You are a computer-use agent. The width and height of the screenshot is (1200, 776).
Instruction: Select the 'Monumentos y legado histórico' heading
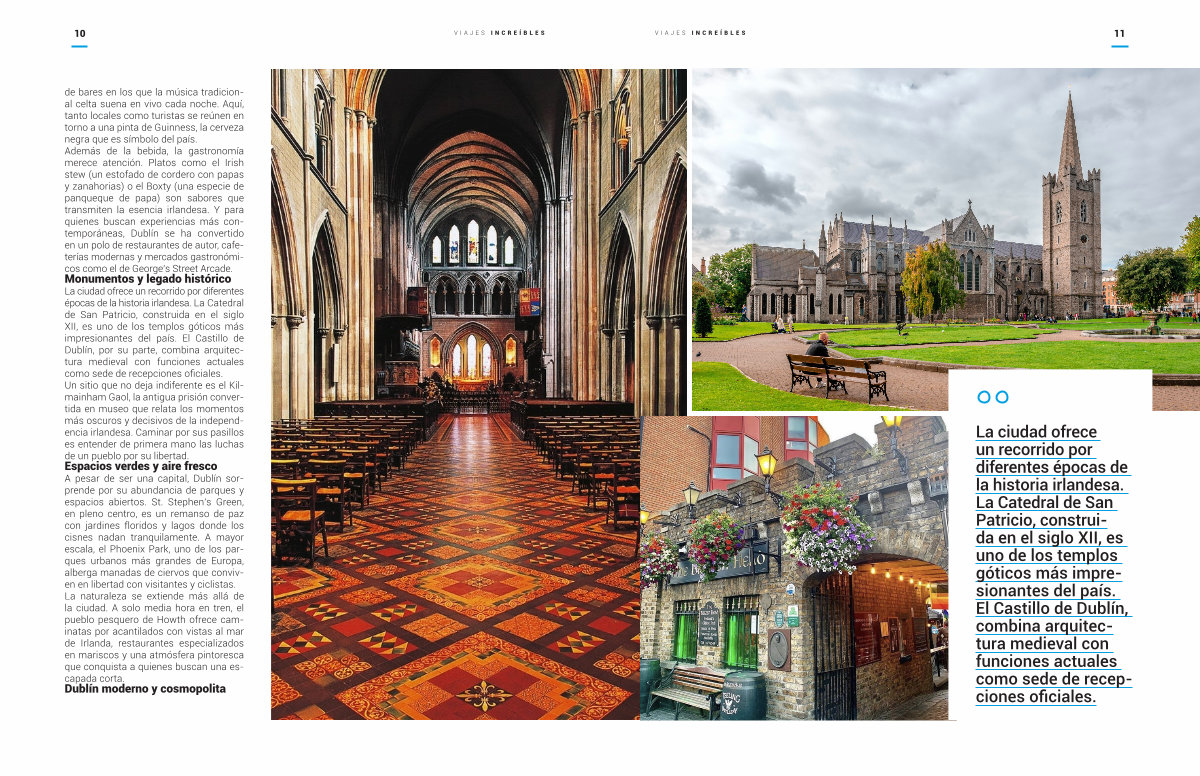coord(147,279)
